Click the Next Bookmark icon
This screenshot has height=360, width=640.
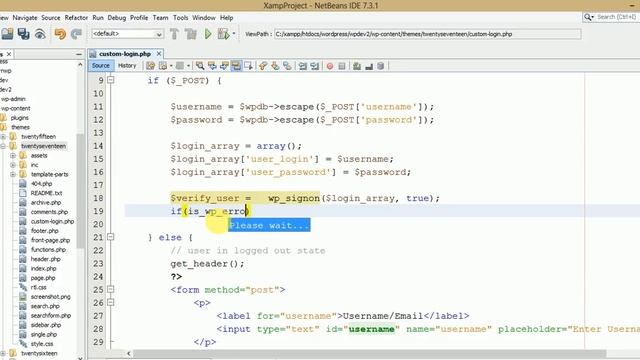click(x=275, y=66)
